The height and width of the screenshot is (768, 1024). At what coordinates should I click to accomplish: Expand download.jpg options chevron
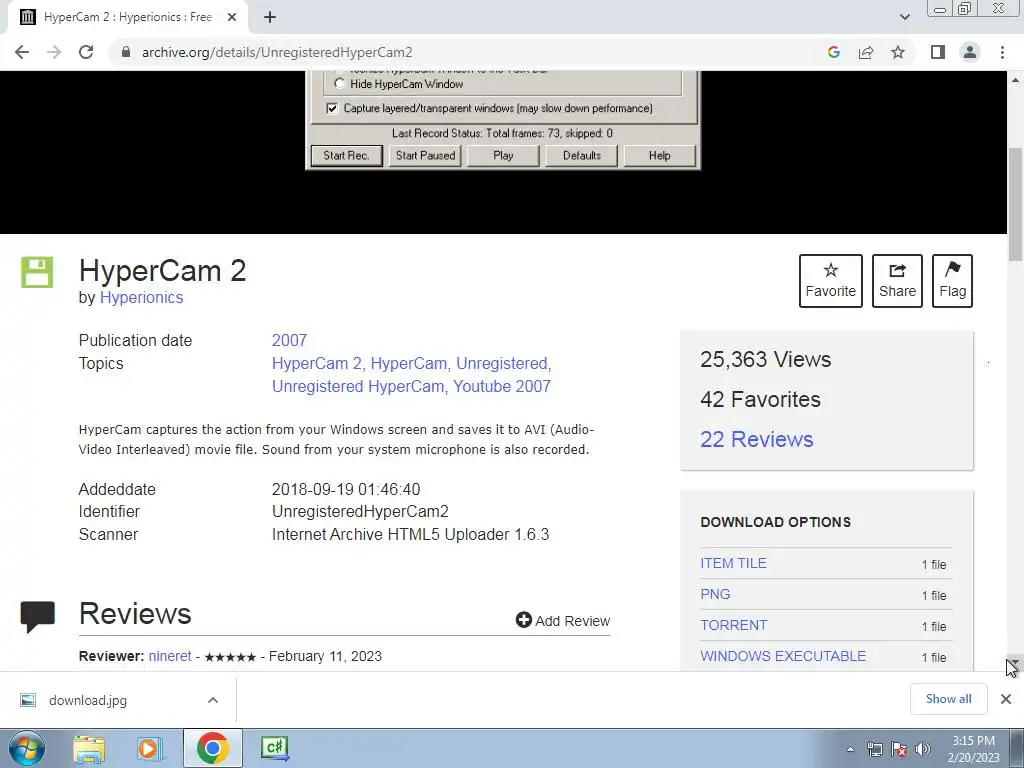(213, 700)
